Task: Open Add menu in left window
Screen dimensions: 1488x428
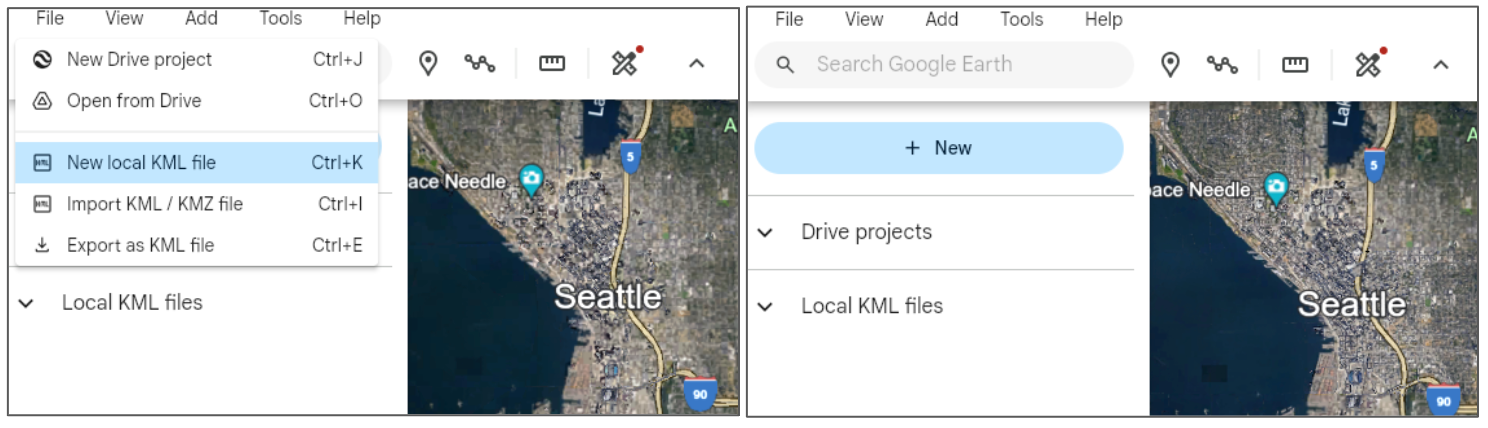Action: click(201, 18)
